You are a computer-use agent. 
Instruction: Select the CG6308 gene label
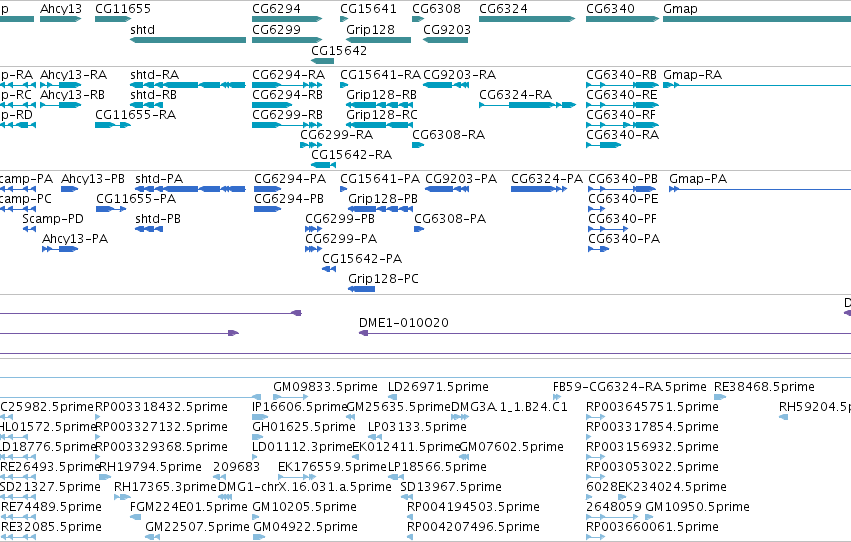pyautogui.click(x=436, y=9)
